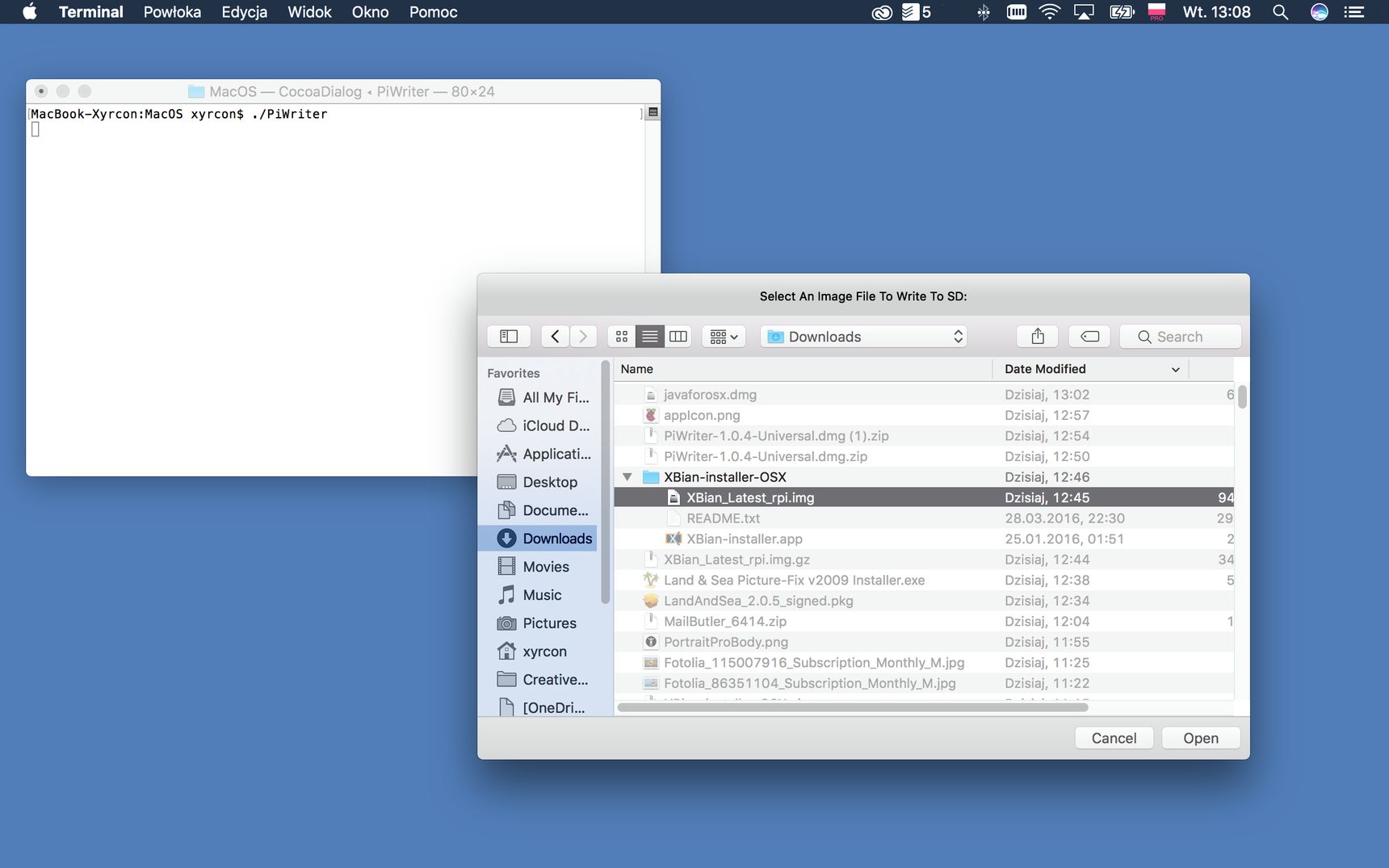Image resolution: width=1389 pixels, height=868 pixels.
Task: Open the Edycja menu
Action: 245,12
